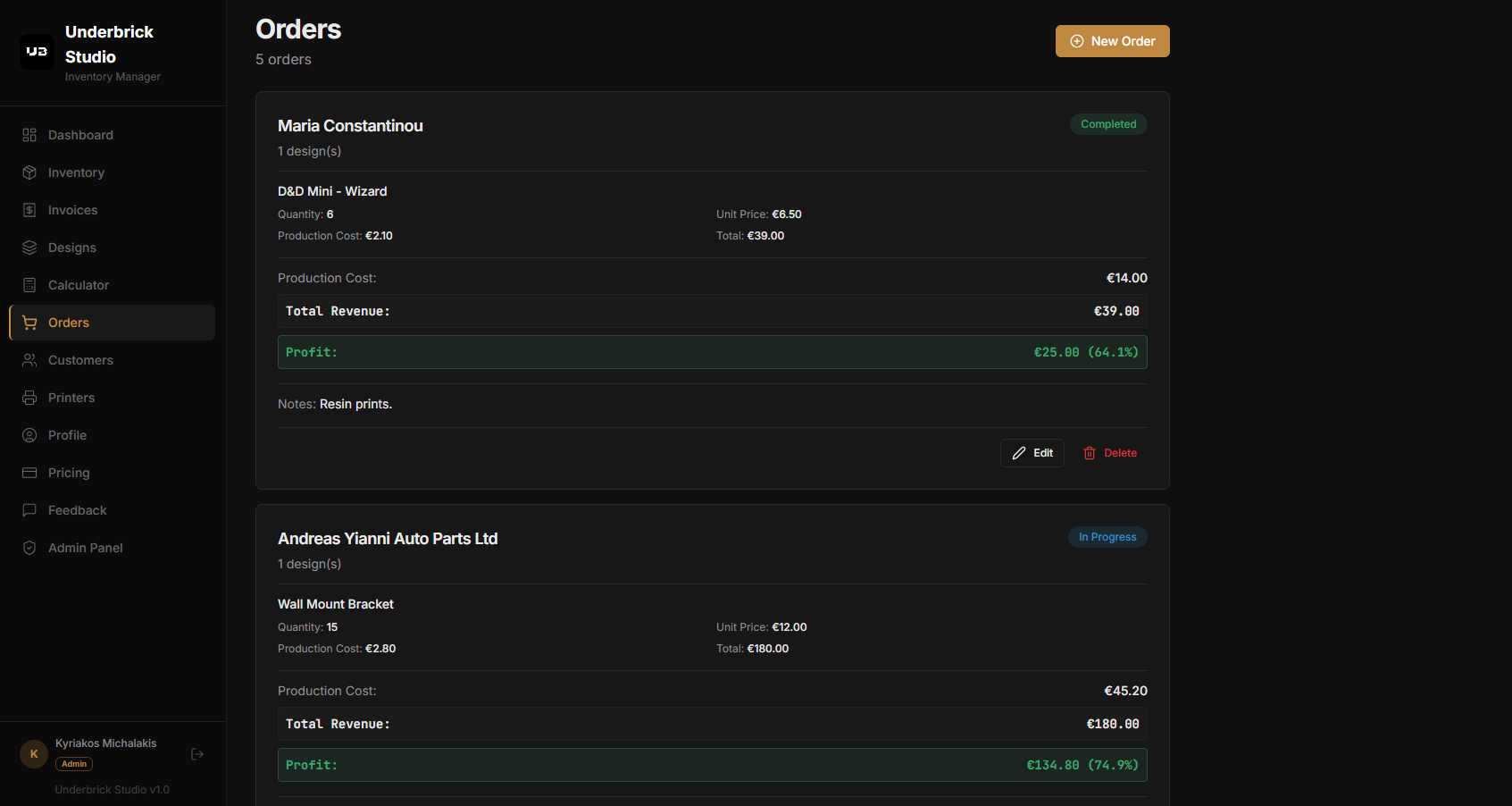Click the Orders cart icon

tap(29, 323)
